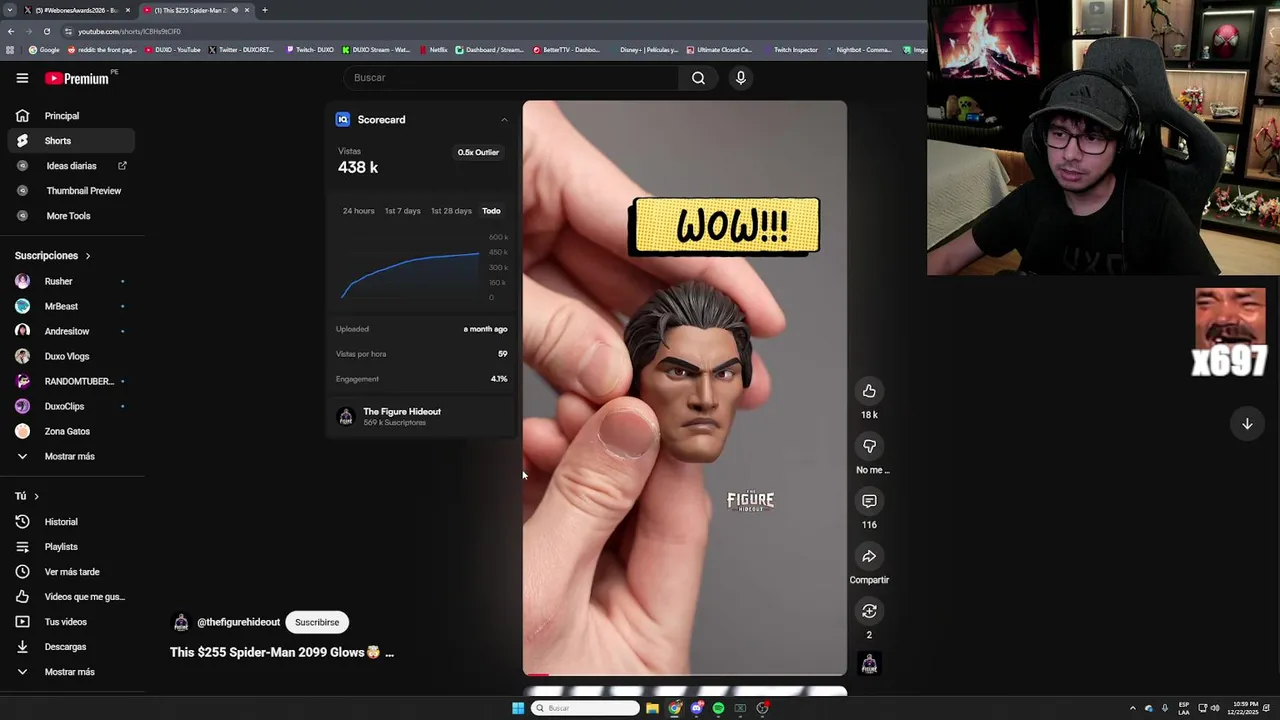Open the Netflix bookmark

434,50
